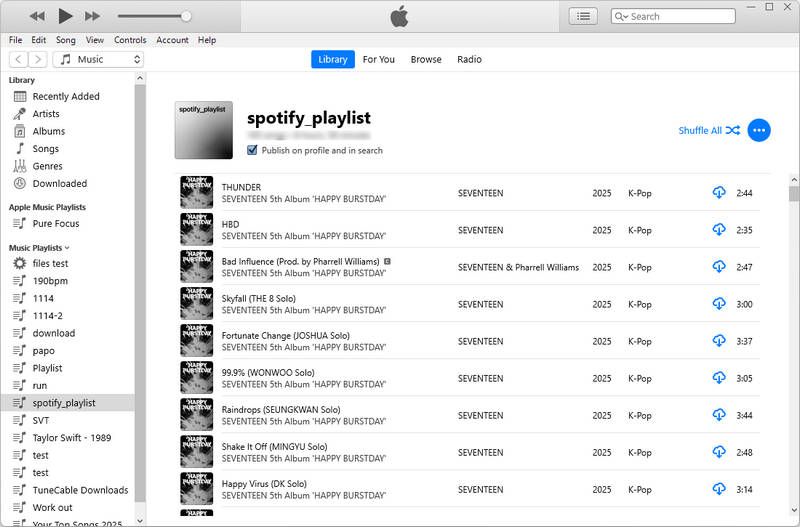
Task: Download Shake It Off with the cloud icon
Action: (x=719, y=451)
